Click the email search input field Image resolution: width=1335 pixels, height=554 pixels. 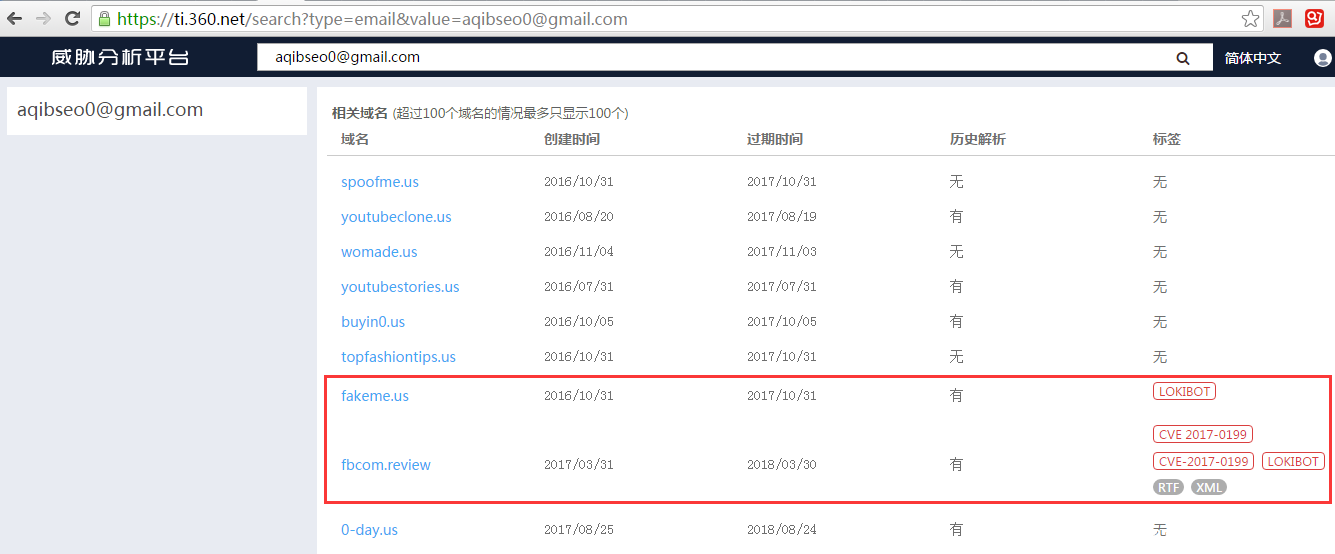[700, 58]
